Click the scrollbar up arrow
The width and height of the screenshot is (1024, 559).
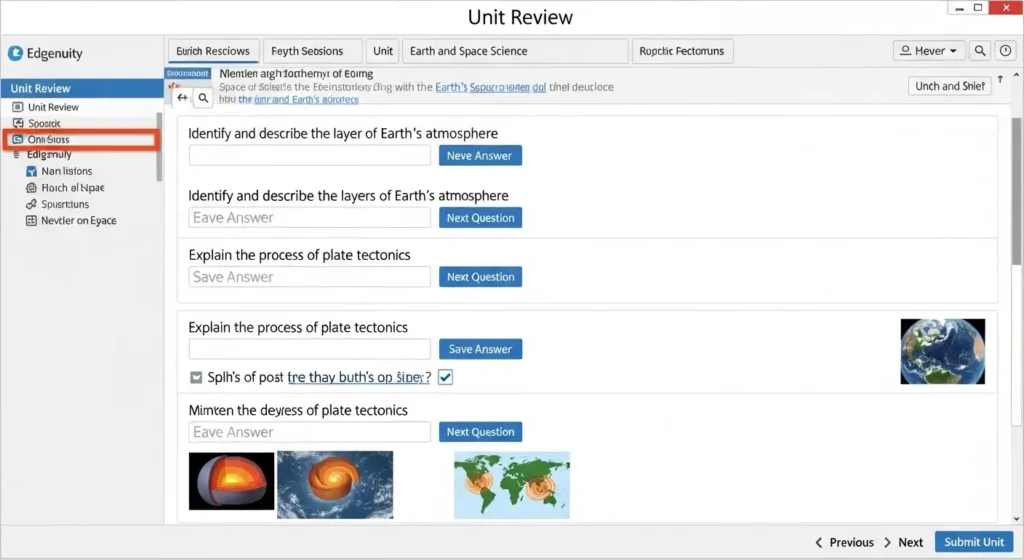point(1016,74)
